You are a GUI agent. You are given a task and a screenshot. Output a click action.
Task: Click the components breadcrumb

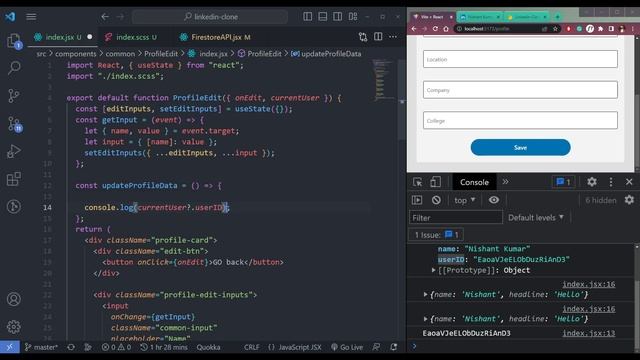[x=76, y=53]
